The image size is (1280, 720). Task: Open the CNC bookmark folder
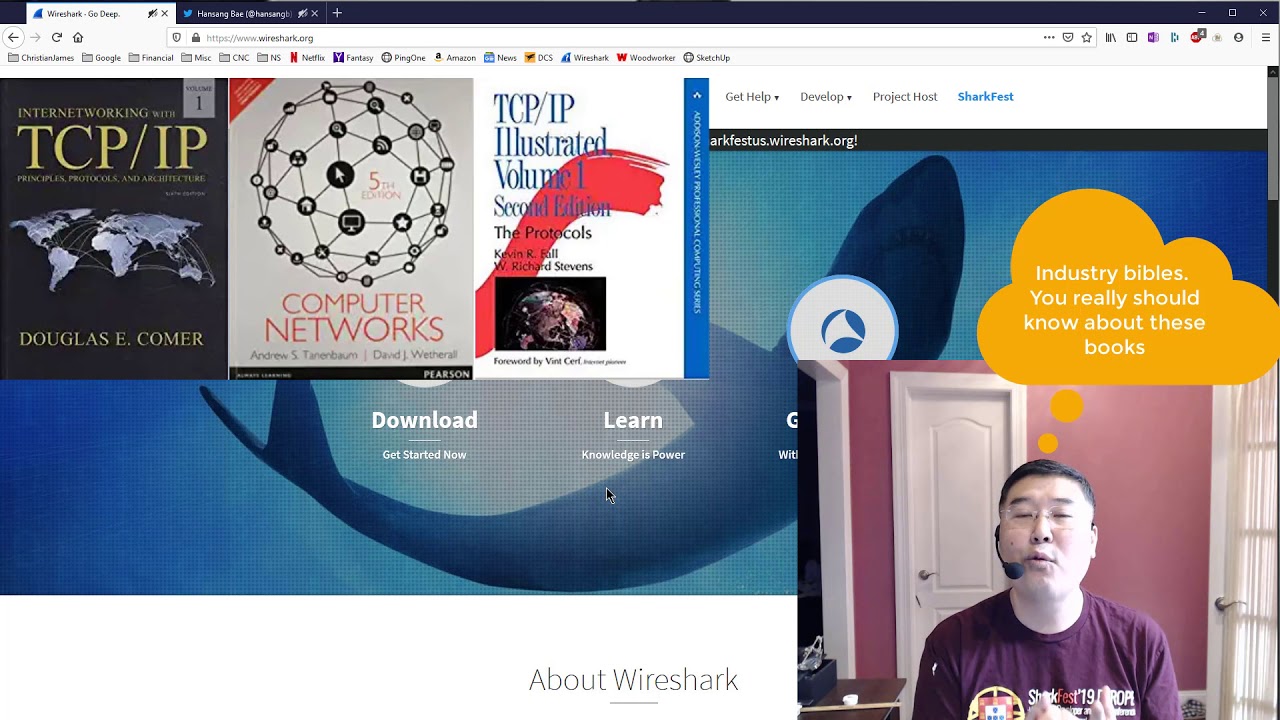[x=234, y=58]
